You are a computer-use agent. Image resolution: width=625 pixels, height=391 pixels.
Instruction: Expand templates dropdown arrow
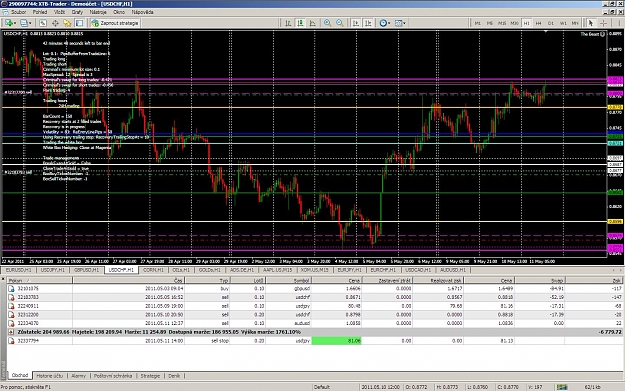(x=405, y=23)
